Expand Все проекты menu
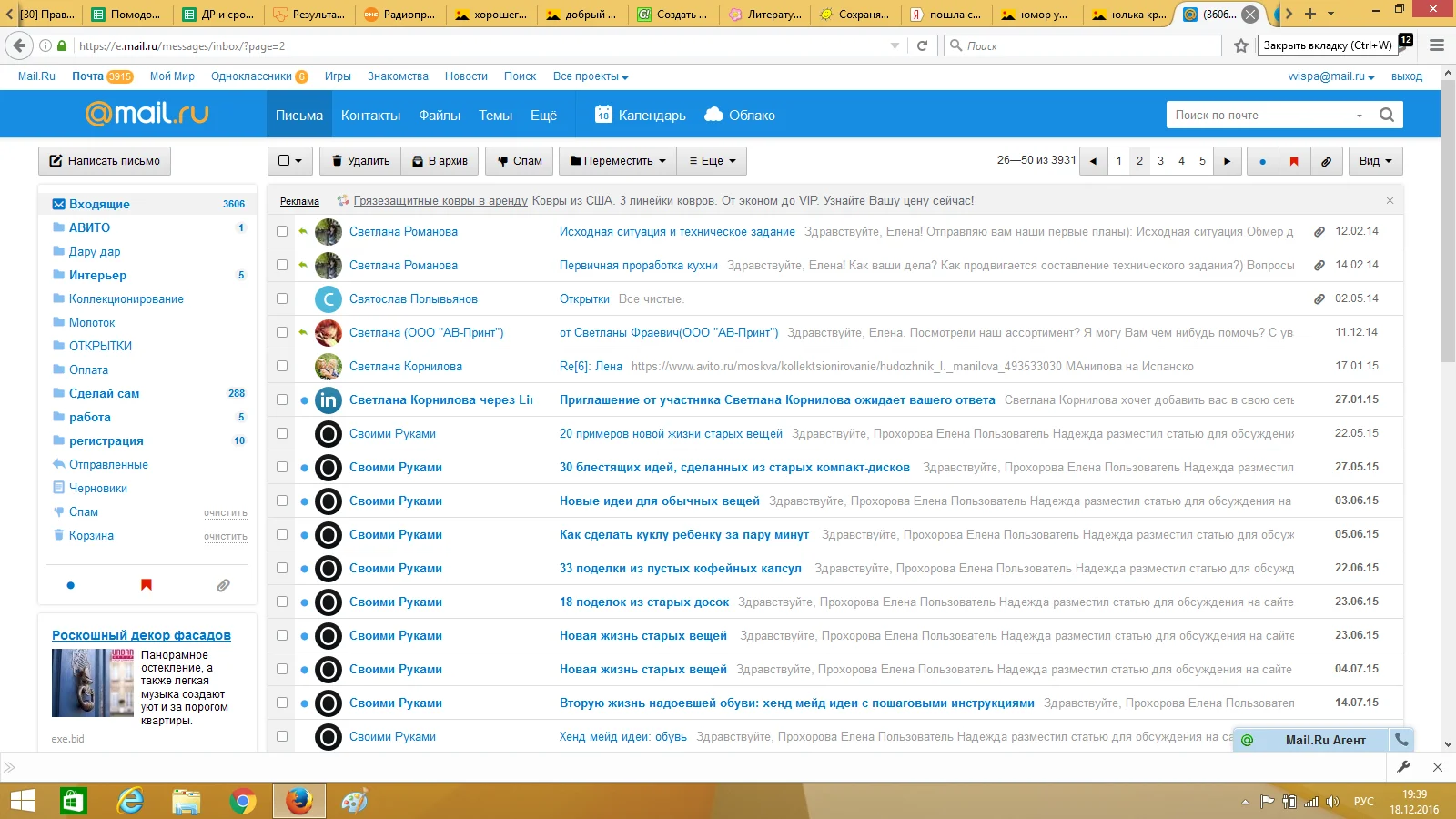The image size is (1456, 819). [591, 76]
